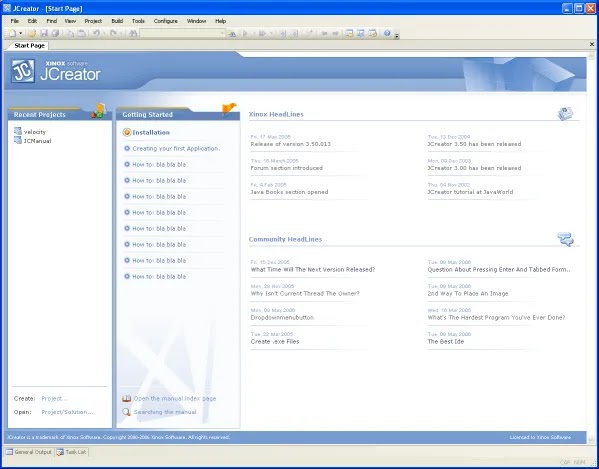Click Searching the manual link
Viewport: 599px width, 469px height.
[165, 412]
